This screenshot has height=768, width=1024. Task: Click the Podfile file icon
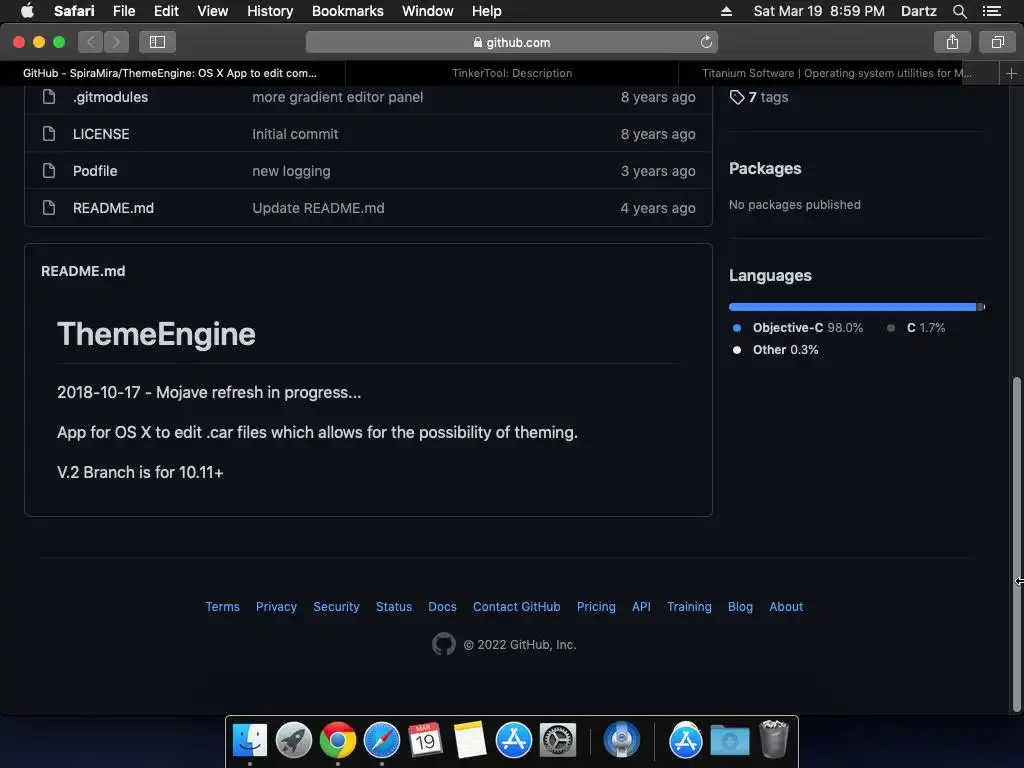[49, 171]
